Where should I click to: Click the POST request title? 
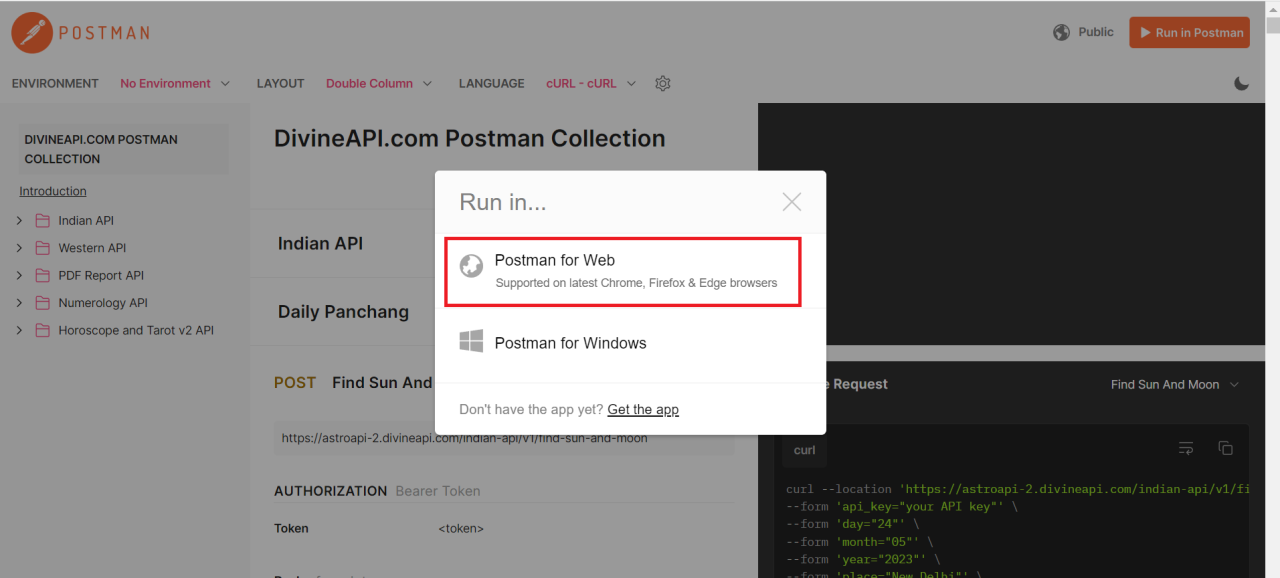point(353,382)
